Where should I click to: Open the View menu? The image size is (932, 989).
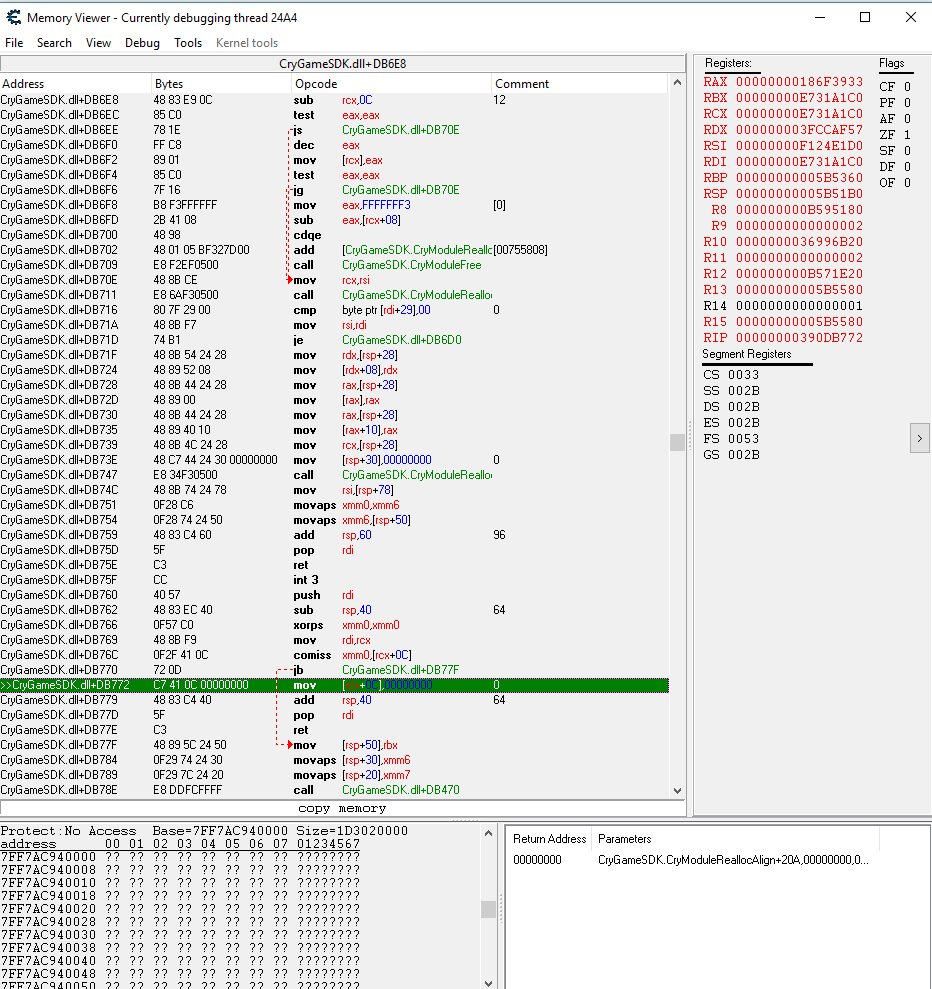(x=98, y=43)
